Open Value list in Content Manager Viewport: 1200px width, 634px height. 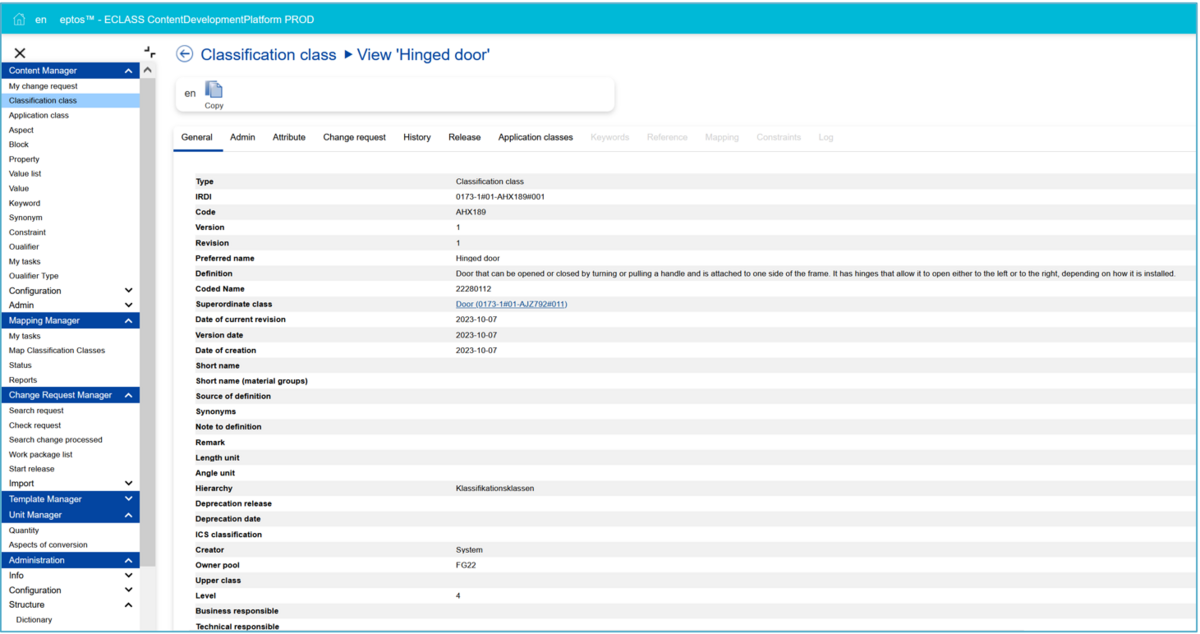tap(25, 174)
